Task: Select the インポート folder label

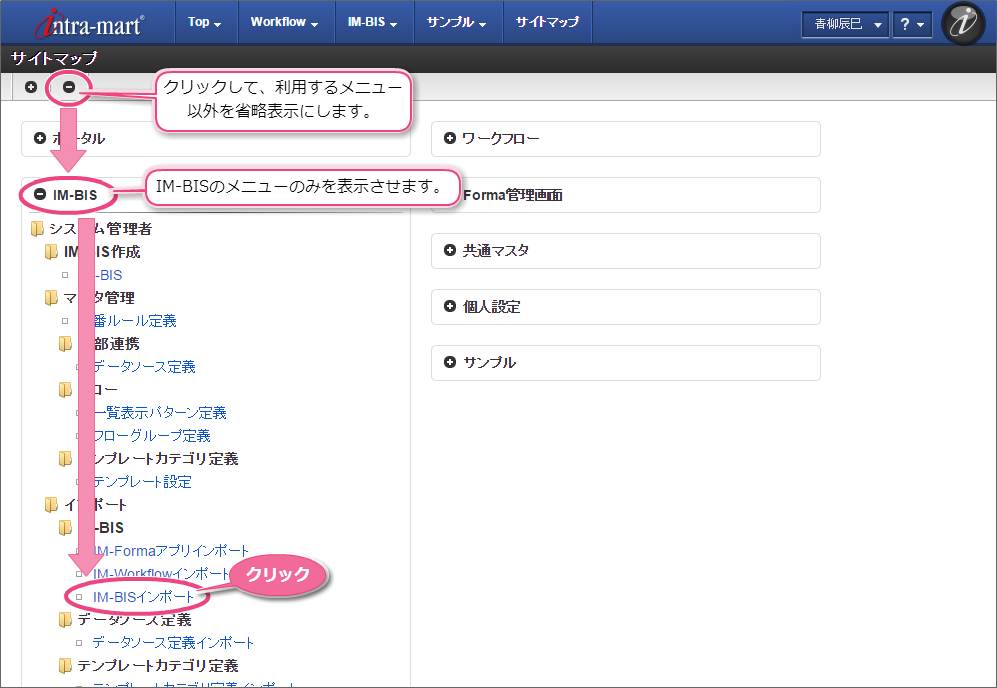Action: (x=95, y=504)
